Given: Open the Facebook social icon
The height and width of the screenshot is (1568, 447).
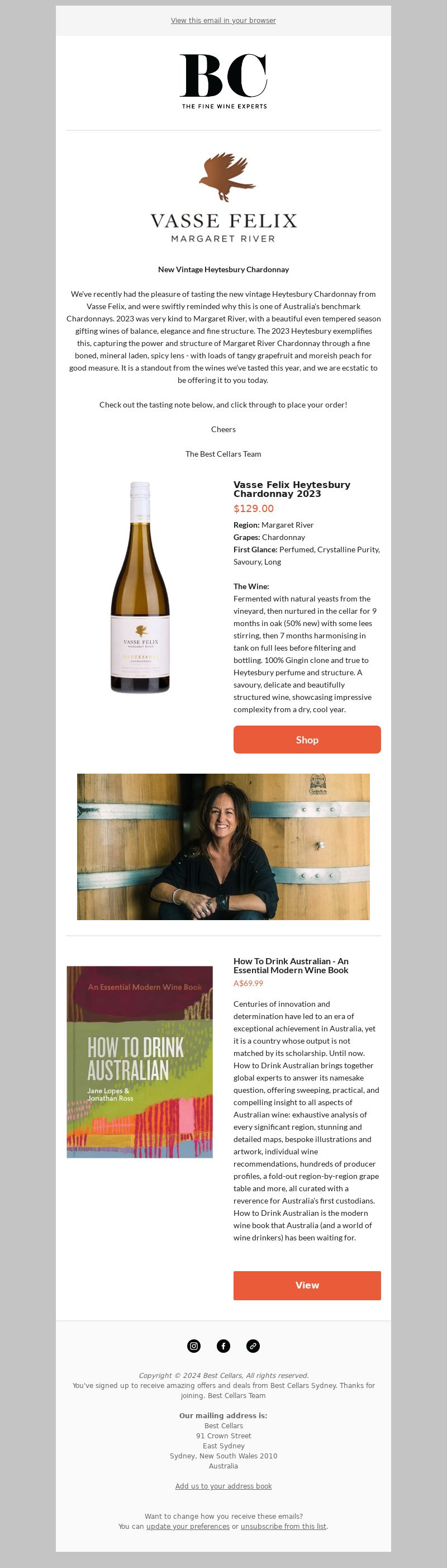Looking at the screenshot, I should point(224,1346).
